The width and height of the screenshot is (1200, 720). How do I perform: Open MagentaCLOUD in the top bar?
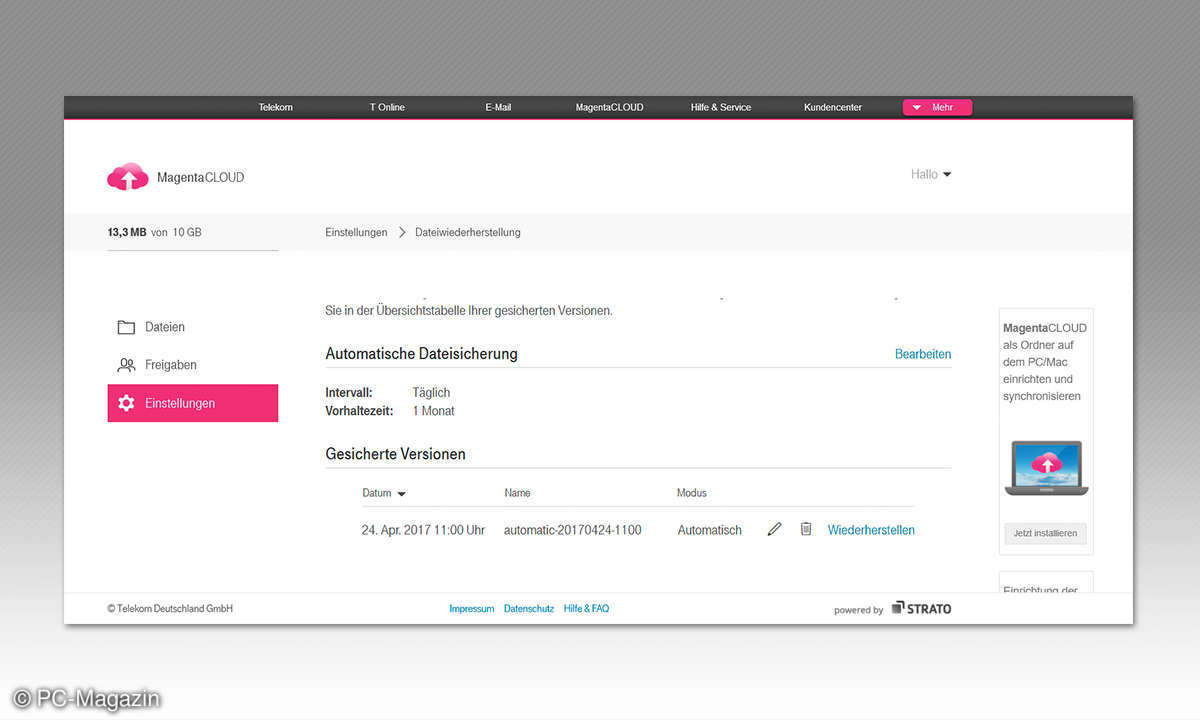tap(609, 107)
